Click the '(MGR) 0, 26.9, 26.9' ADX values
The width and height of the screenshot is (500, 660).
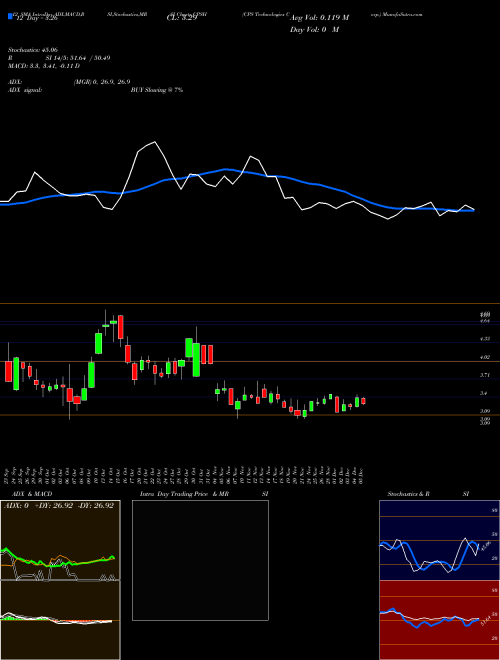pyautogui.click(x=102, y=82)
